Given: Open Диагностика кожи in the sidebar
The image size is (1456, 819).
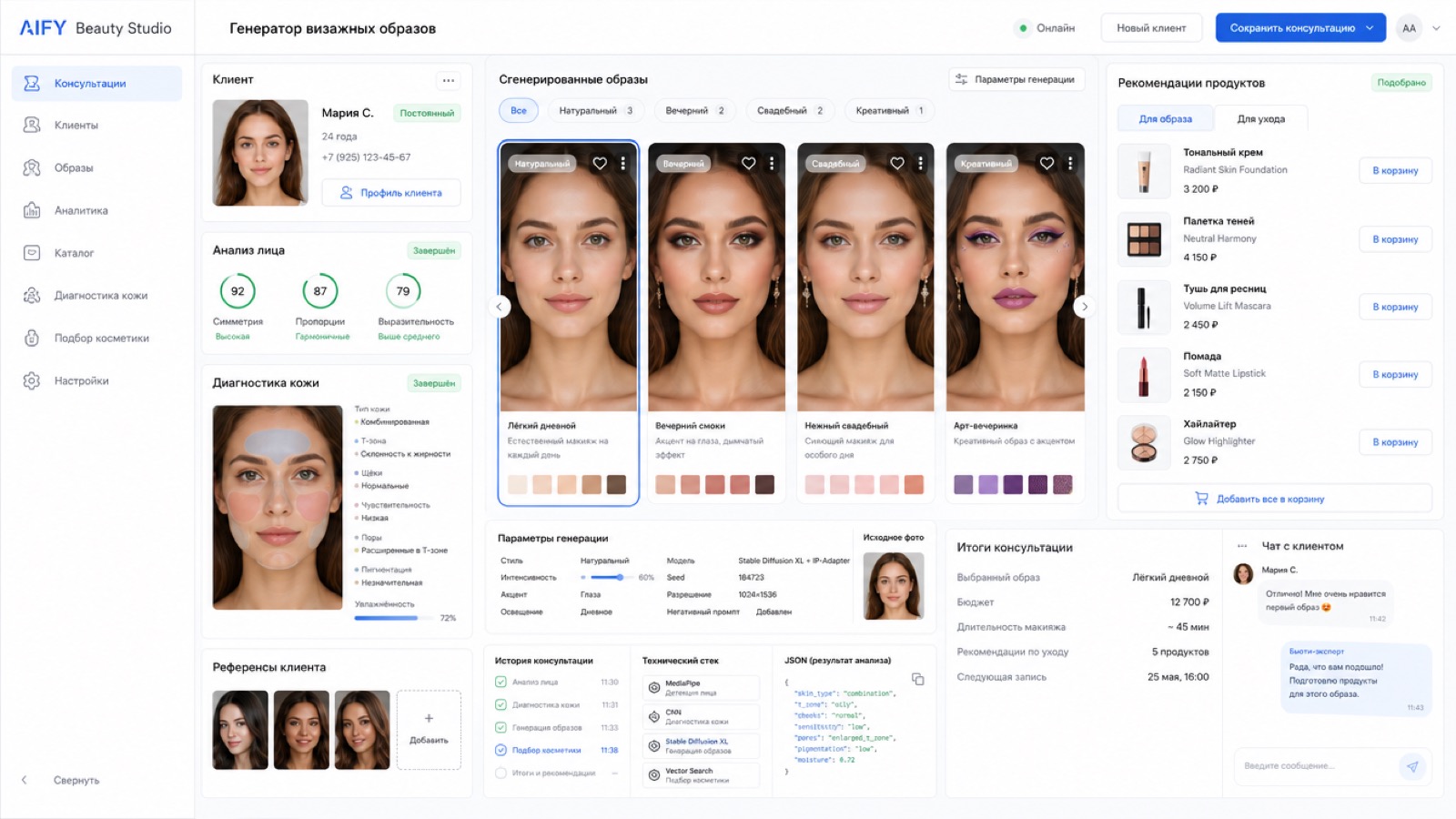Looking at the screenshot, I should coord(96,296).
